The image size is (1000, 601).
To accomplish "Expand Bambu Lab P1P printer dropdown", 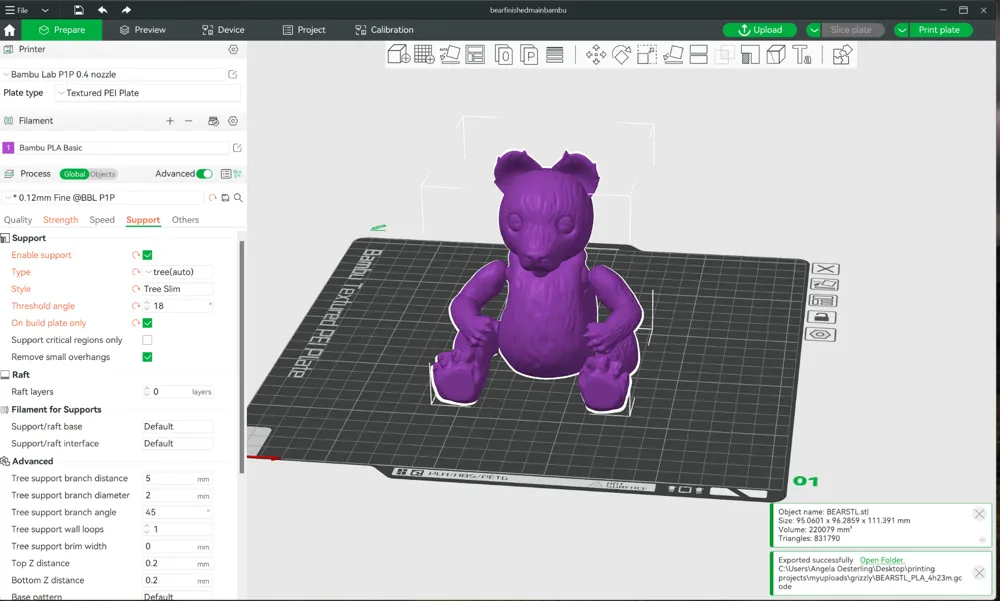I will click(x=115, y=74).
